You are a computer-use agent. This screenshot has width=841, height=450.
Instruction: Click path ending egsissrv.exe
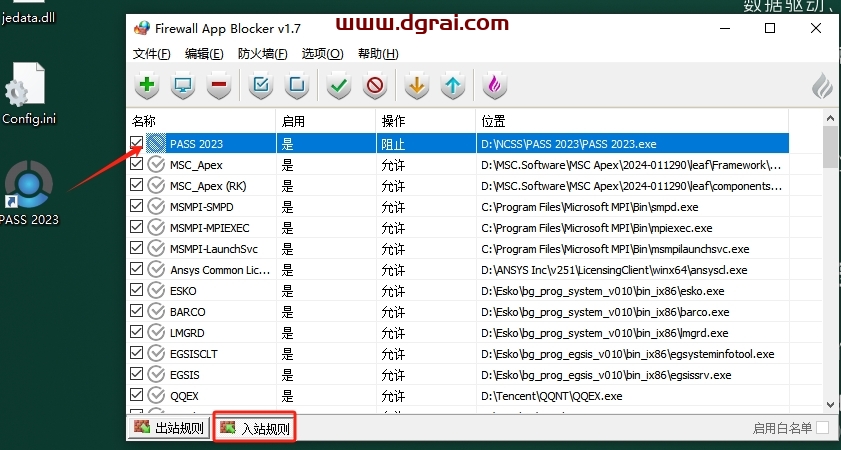click(606, 375)
